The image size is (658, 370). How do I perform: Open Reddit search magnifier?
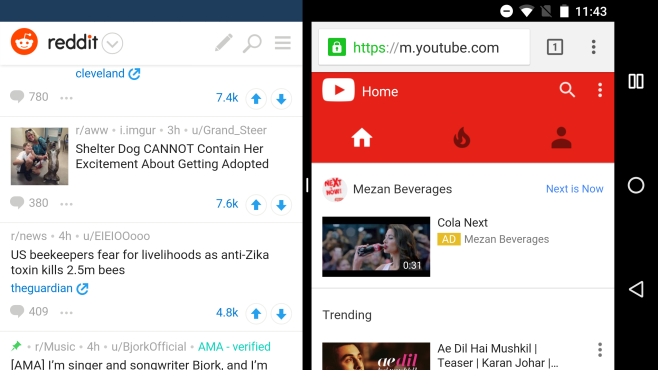252,43
